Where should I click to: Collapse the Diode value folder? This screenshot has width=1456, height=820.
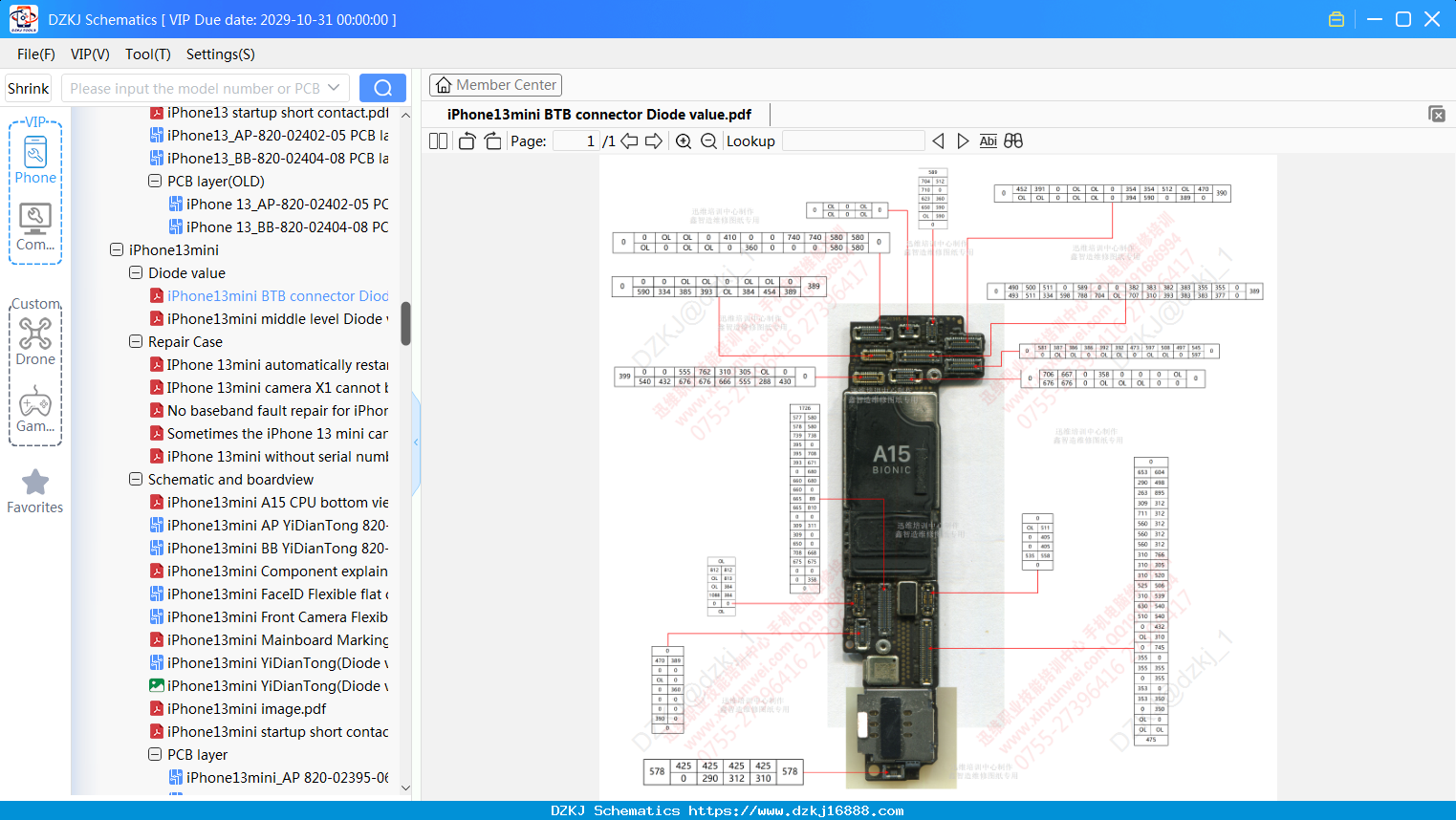pos(136,272)
